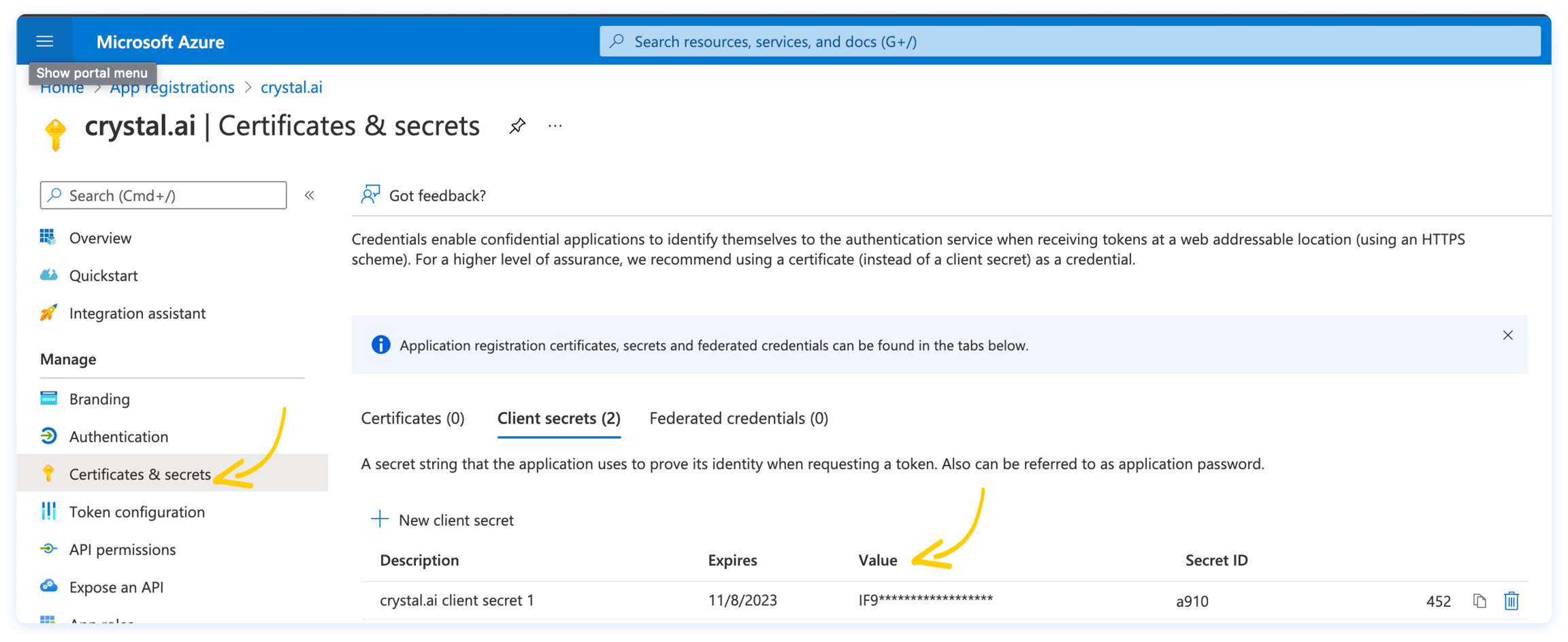This screenshot has width=1568, height=642.
Task: Collapse the left sidebar navigation
Action: (310, 195)
